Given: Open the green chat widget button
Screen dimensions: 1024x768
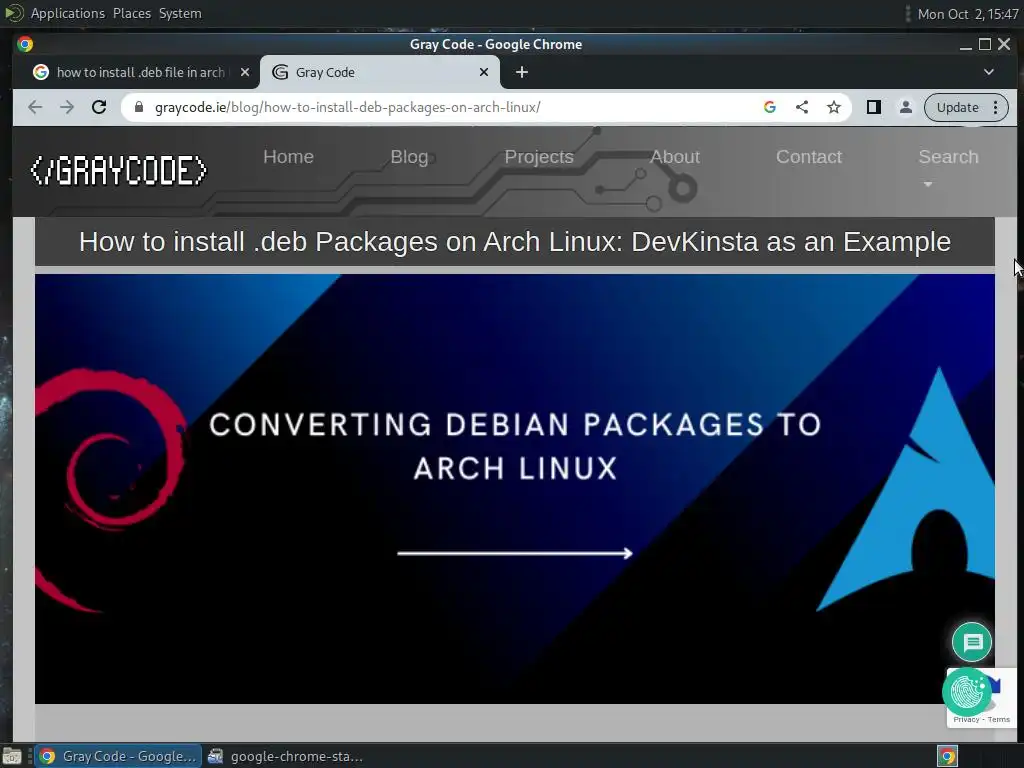Looking at the screenshot, I should coord(972,642).
